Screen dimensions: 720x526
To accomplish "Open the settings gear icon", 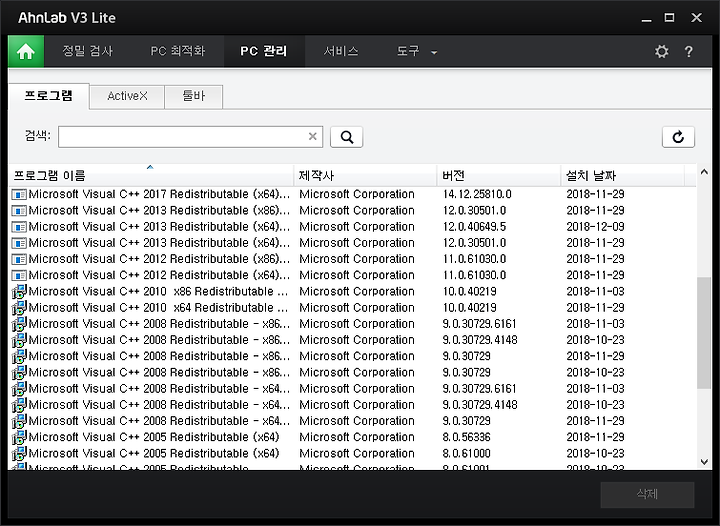I will [x=661, y=51].
